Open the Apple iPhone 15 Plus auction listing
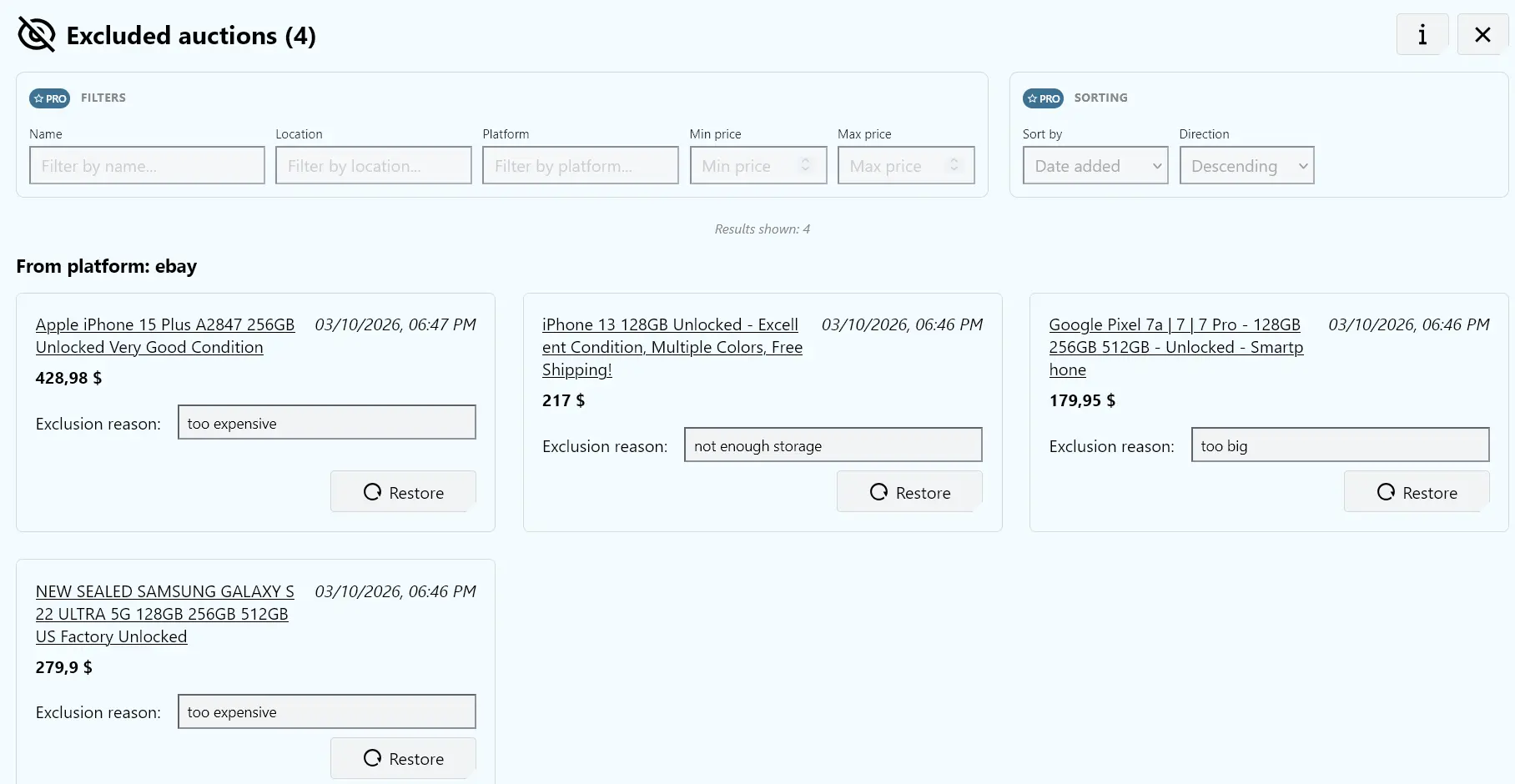 [x=164, y=335]
